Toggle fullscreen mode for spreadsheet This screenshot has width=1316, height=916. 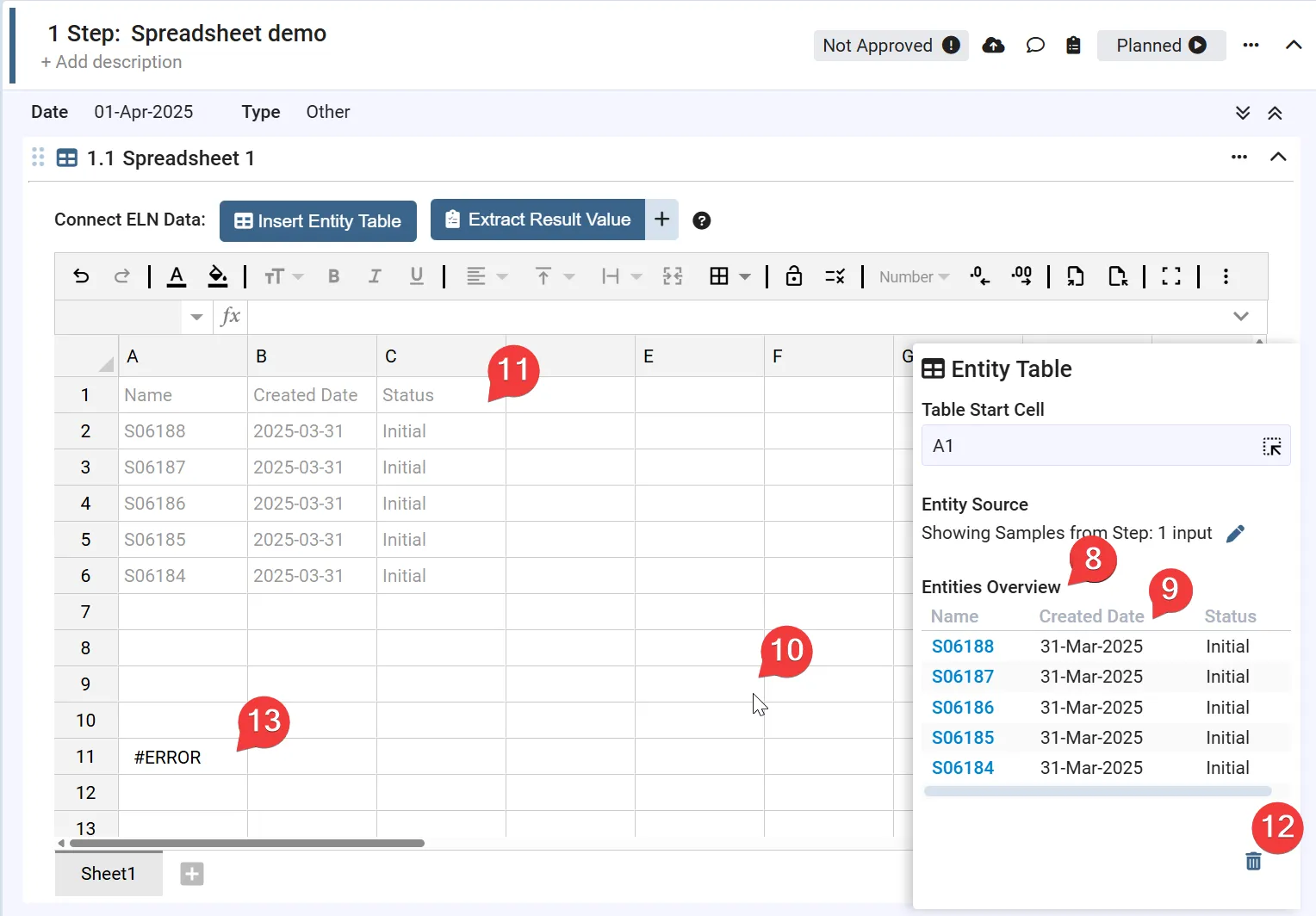coord(1170,276)
